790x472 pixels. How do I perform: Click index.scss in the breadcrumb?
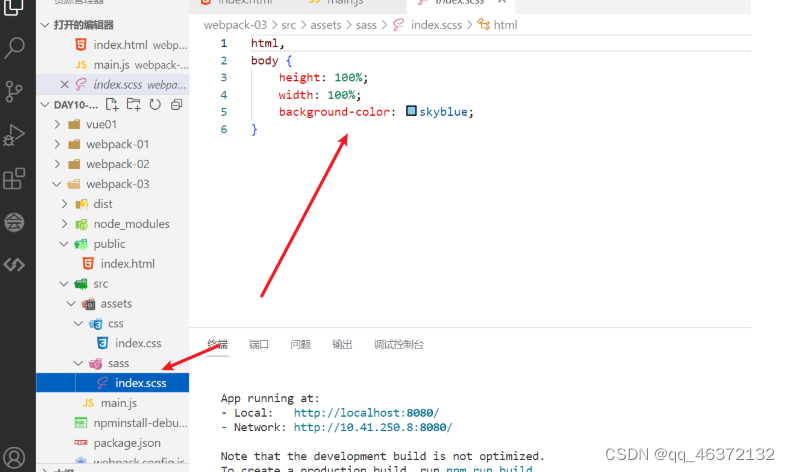click(x=436, y=25)
